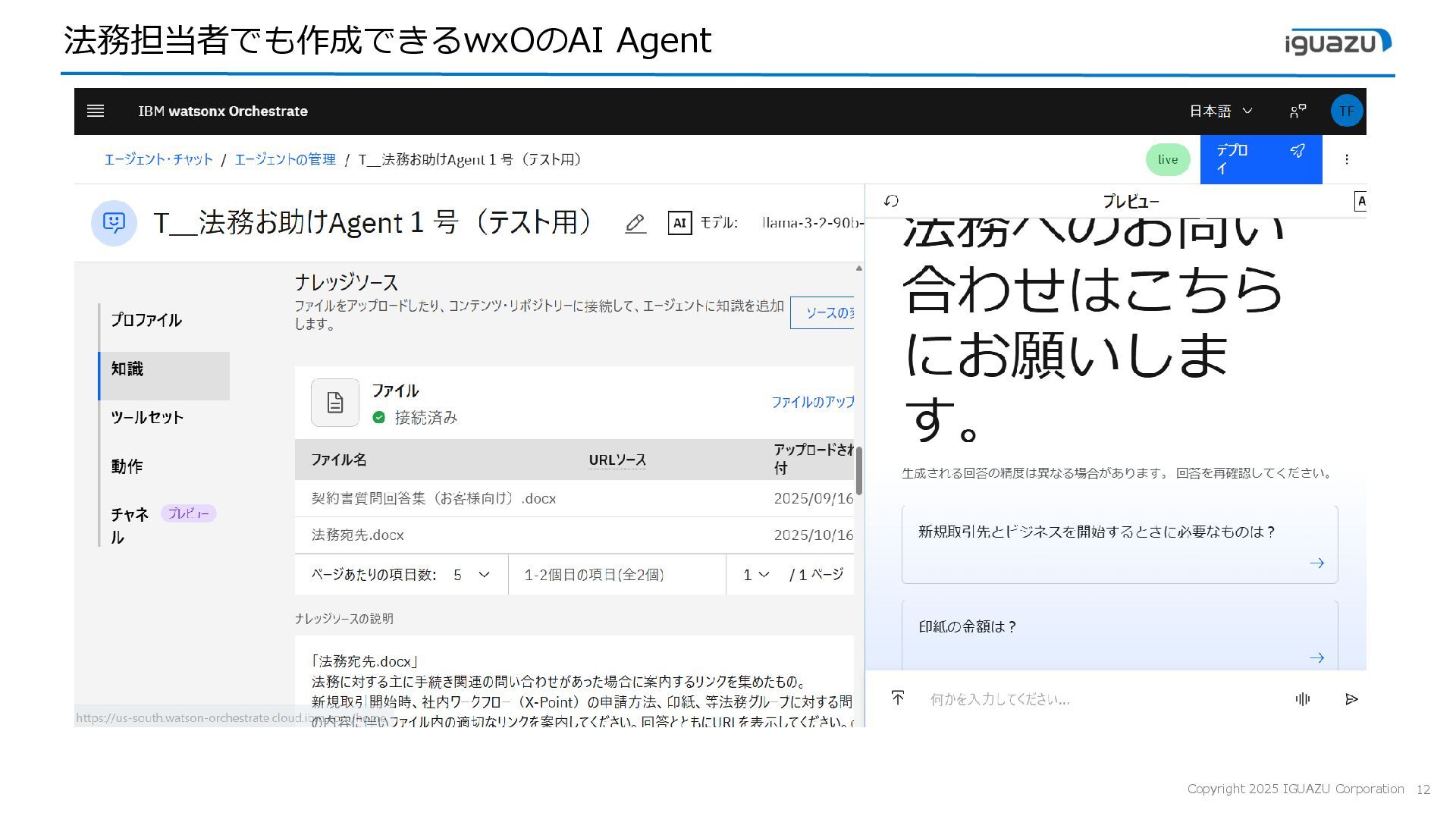The image size is (1456, 819).
Task: Open the language selector showing 日本語
Action: click(x=1220, y=111)
